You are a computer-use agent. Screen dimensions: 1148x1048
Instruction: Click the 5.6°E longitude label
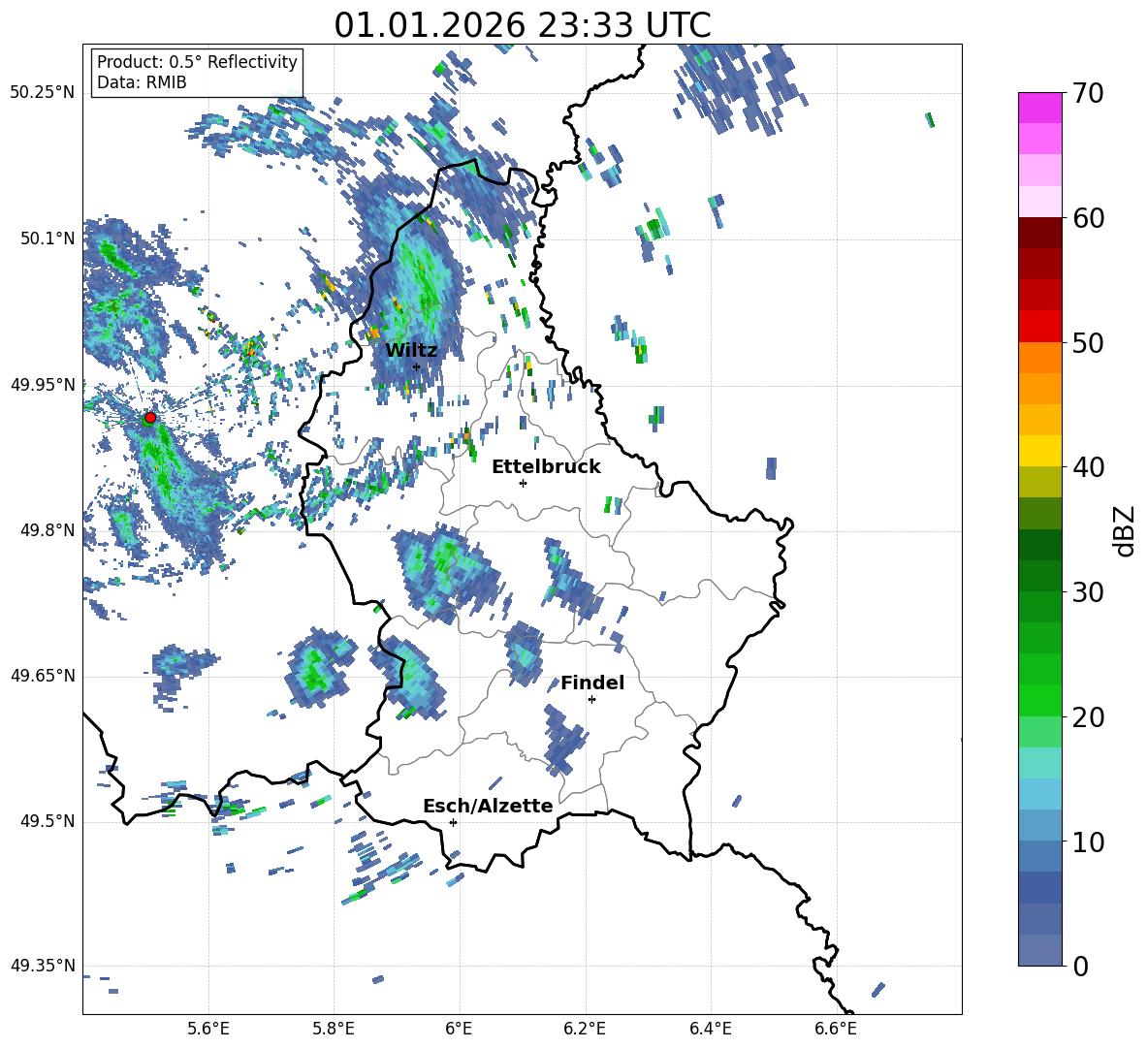(x=208, y=1029)
